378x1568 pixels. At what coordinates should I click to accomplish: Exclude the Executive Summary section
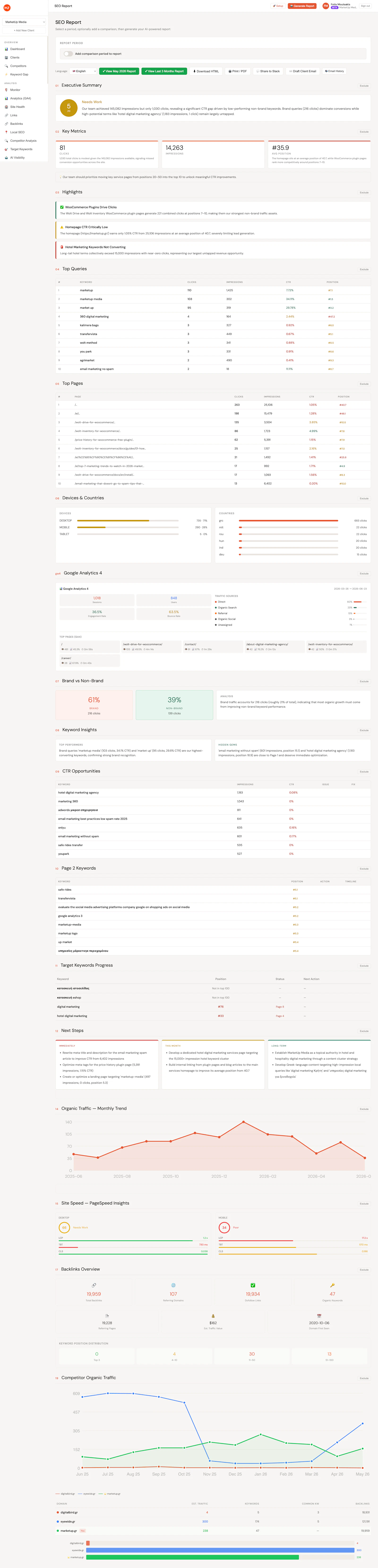pos(364,86)
